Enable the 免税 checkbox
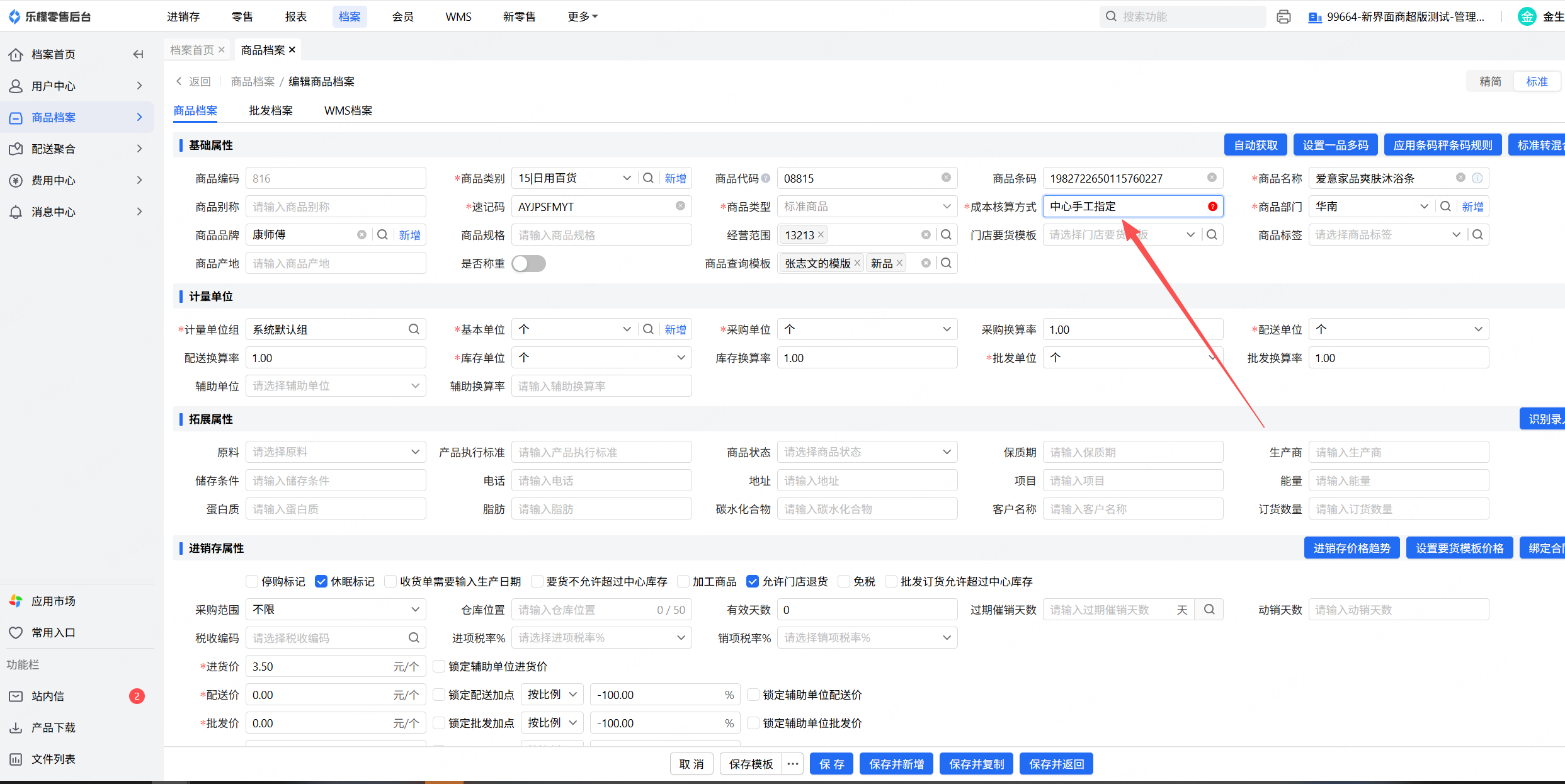 (x=844, y=581)
